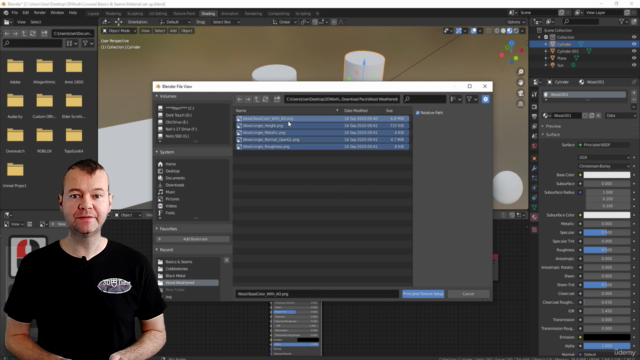Hide Sun light with eye icon
Screen dimensions: 640x360
pyautogui.click(x=634, y=65)
